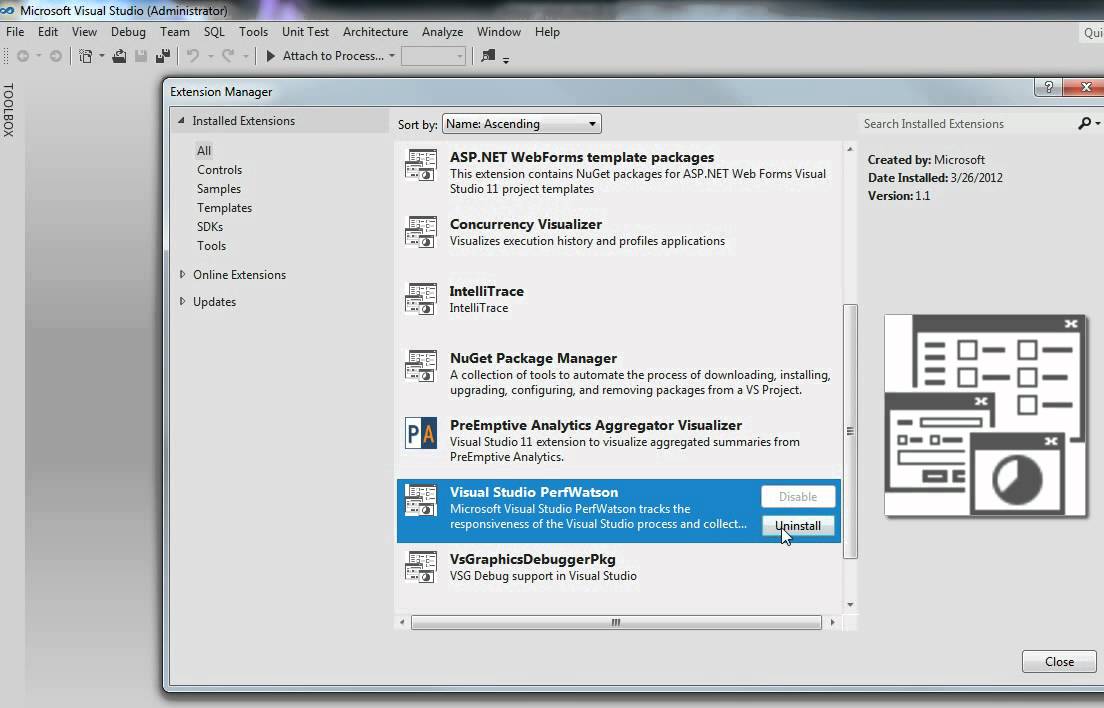This screenshot has width=1104, height=708.
Task: Open the toolbar overflow options arrow
Action: coord(506,60)
